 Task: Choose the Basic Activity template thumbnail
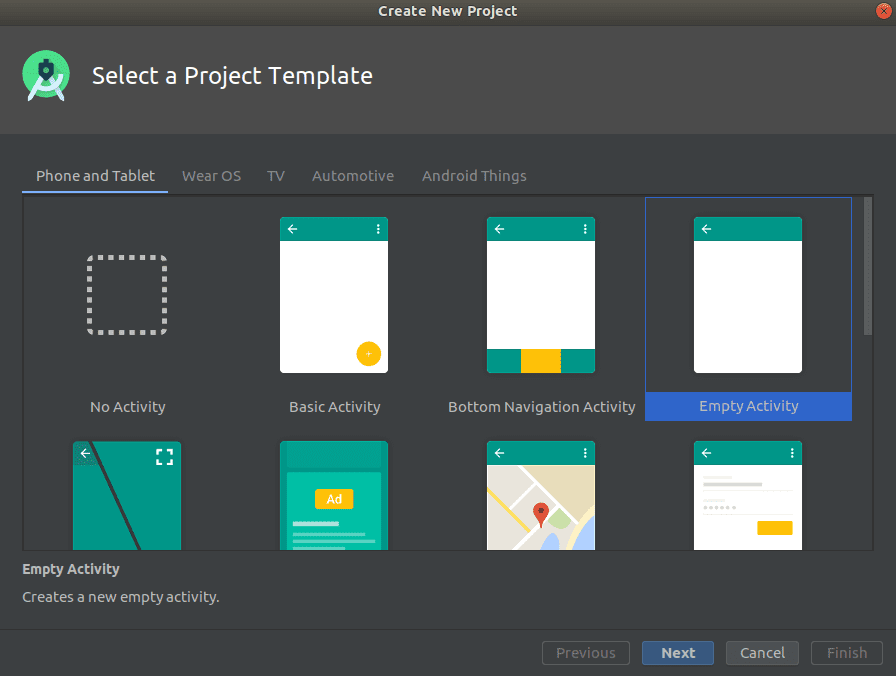pyautogui.click(x=334, y=295)
